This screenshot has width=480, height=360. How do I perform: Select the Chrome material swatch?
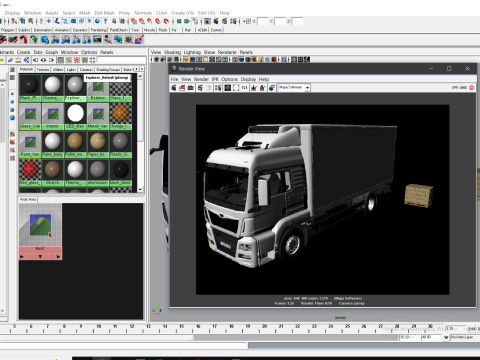[x=53, y=88]
